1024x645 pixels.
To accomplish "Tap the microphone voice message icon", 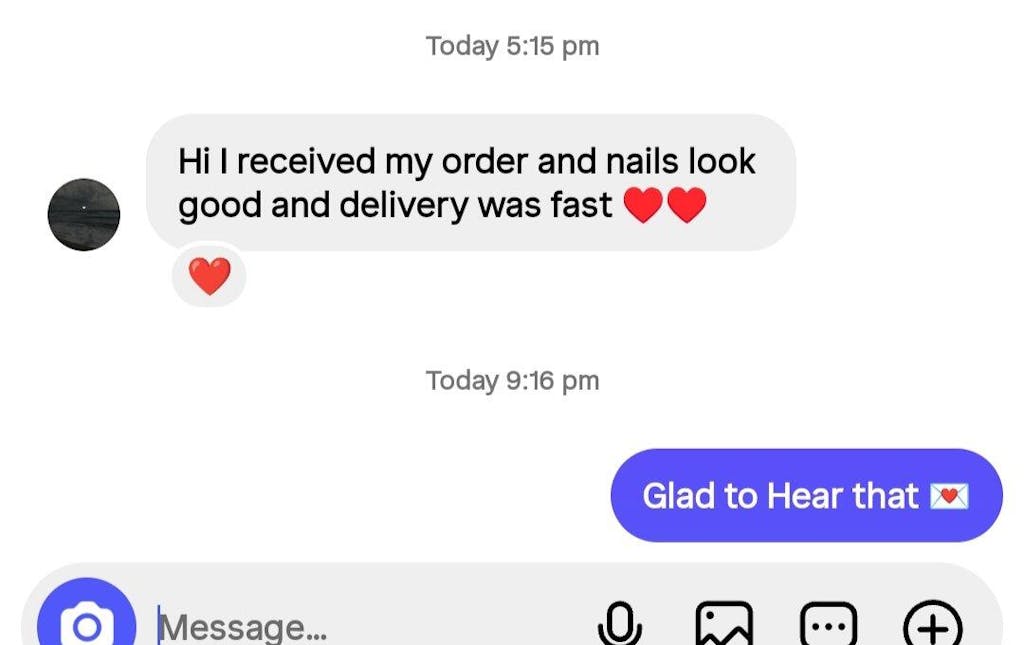I will [x=620, y=623].
